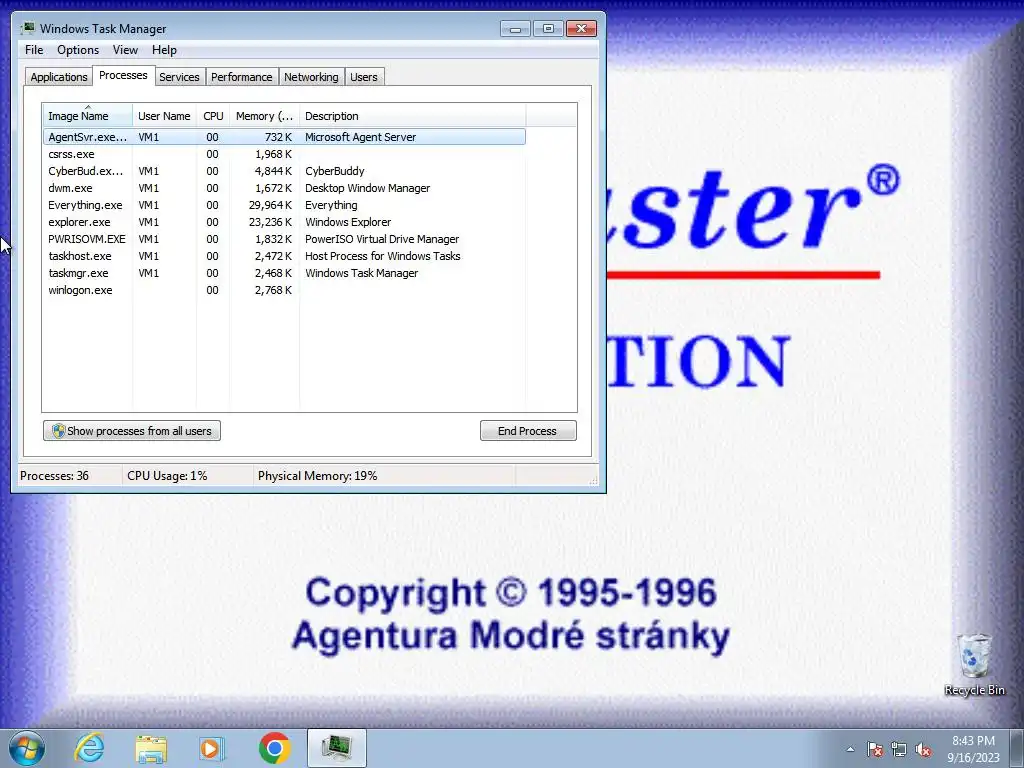1024x768 pixels.
Task: Click the Microsoft Agent Server description
Action: point(360,137)
